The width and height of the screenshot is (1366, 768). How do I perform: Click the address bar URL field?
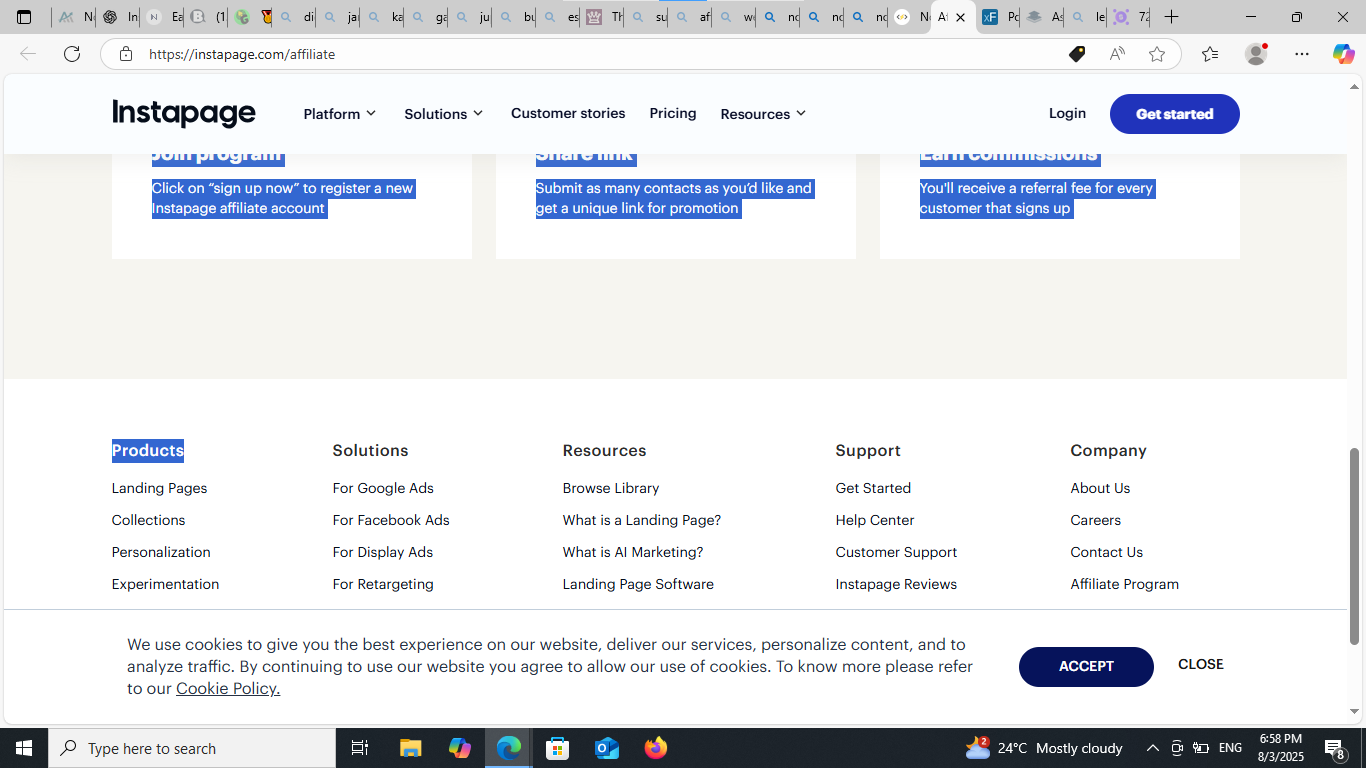click(600, 54)
